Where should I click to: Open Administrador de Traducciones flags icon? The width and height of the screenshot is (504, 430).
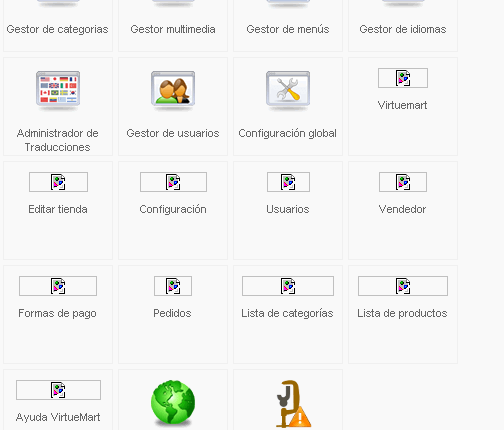[58, 90]
